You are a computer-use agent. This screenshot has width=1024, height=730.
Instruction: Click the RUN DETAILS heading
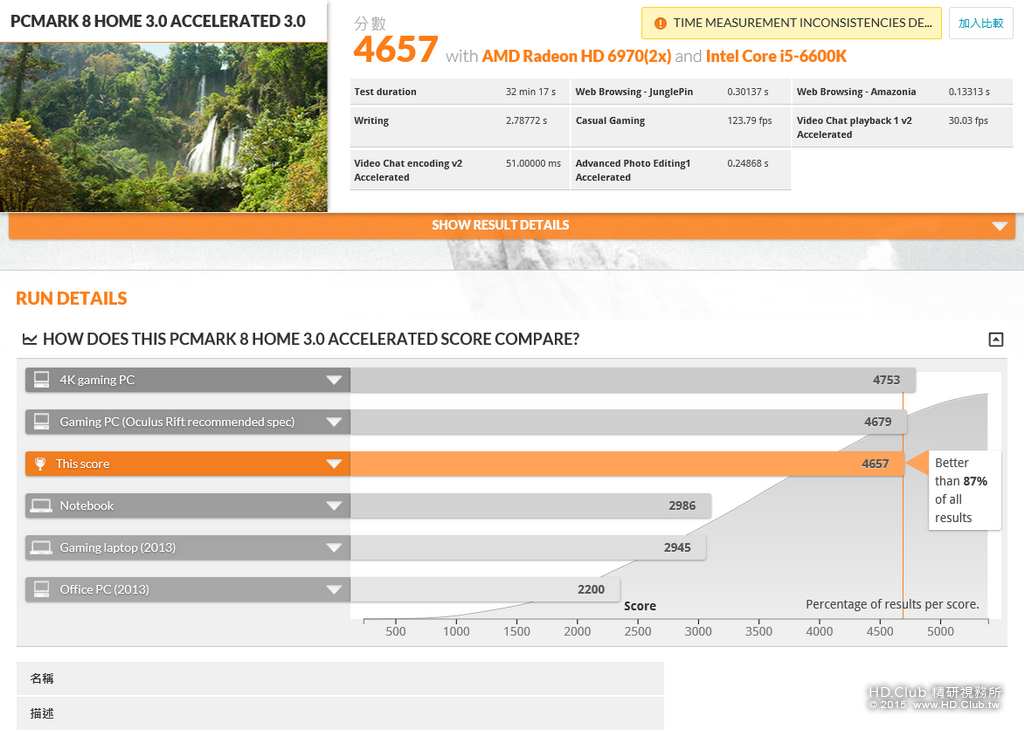click(x=71, y=298)
